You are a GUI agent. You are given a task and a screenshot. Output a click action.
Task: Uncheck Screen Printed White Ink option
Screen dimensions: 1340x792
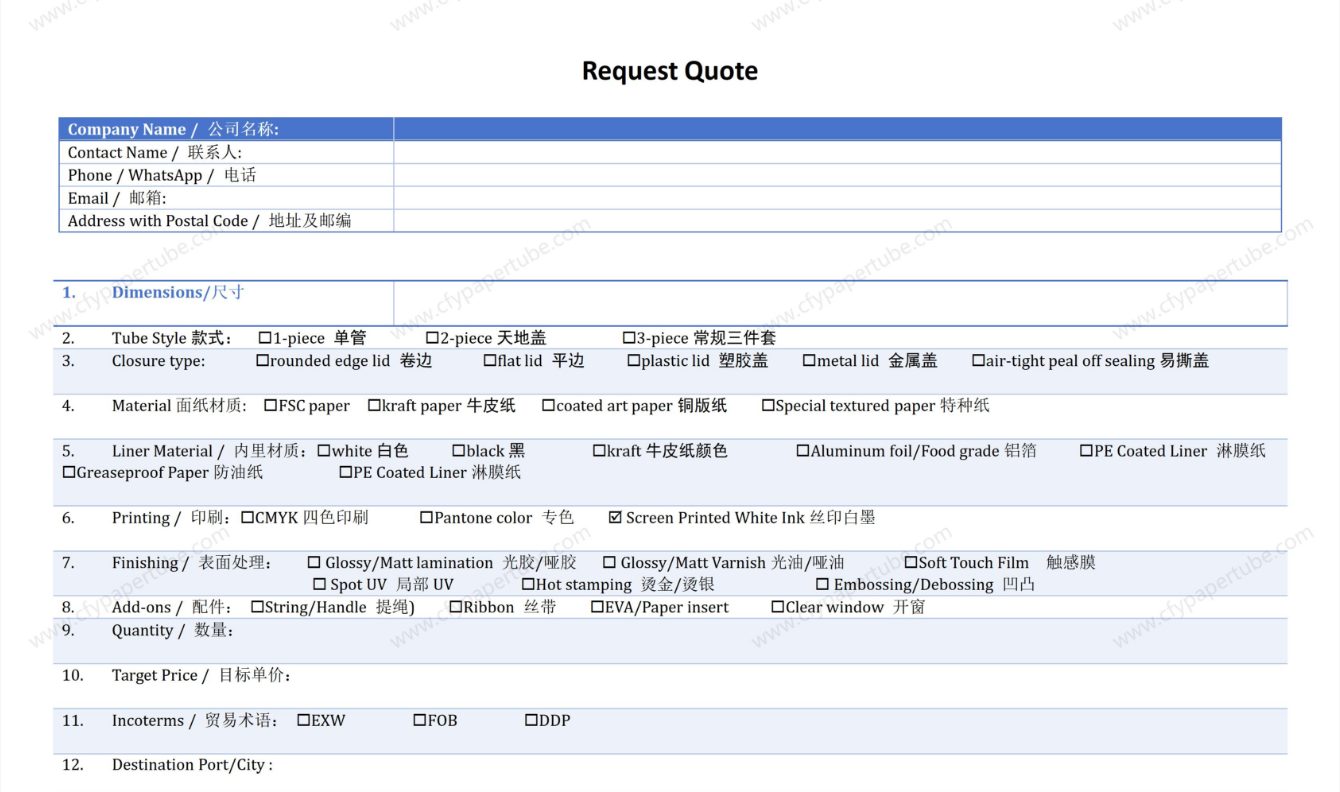tap(615, 518)
